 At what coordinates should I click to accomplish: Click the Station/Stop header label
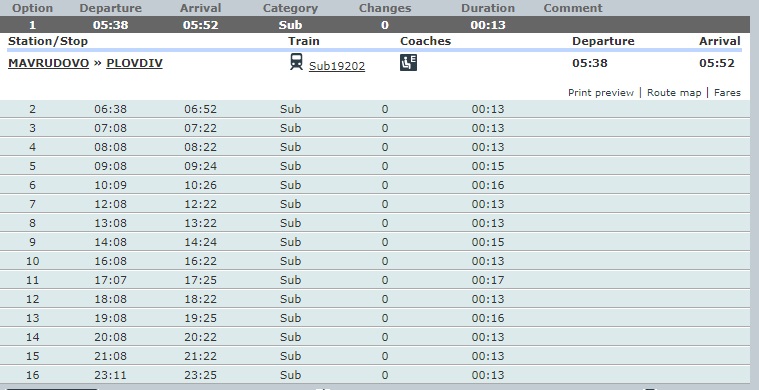point(48,41)
